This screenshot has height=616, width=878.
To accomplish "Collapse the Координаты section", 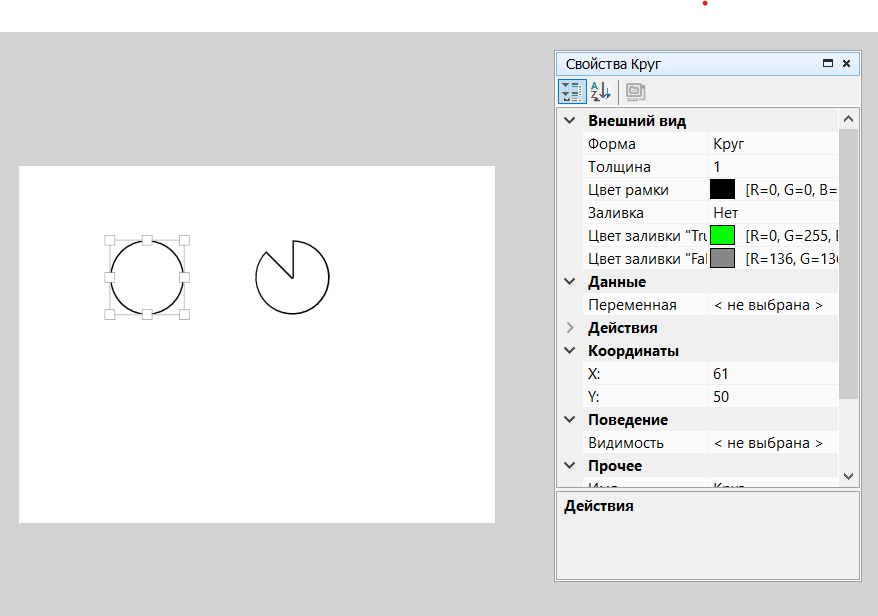I will tap(570, 351).
